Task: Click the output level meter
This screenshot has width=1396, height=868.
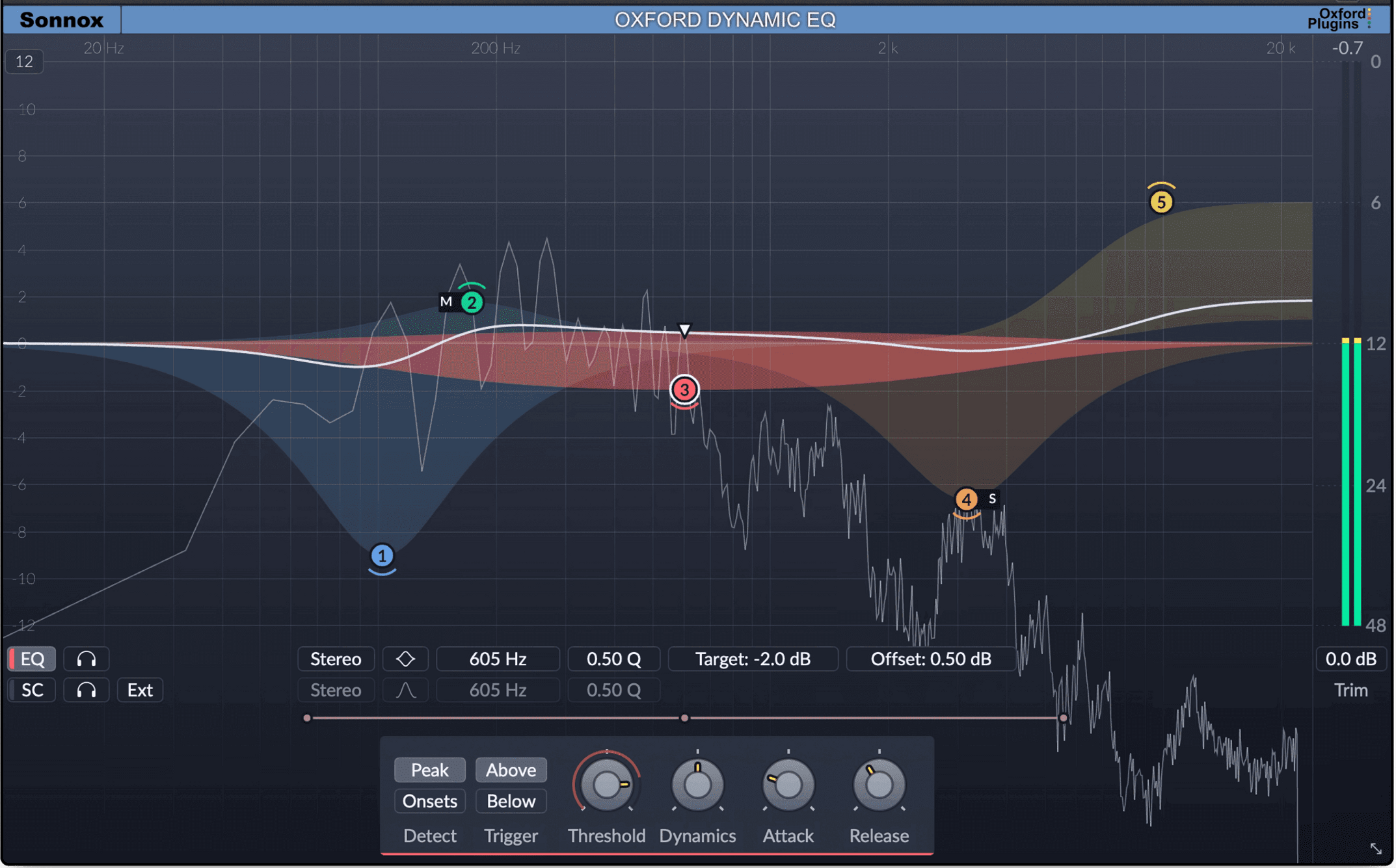Action: pyautogui.click(x=1352, y=345)
